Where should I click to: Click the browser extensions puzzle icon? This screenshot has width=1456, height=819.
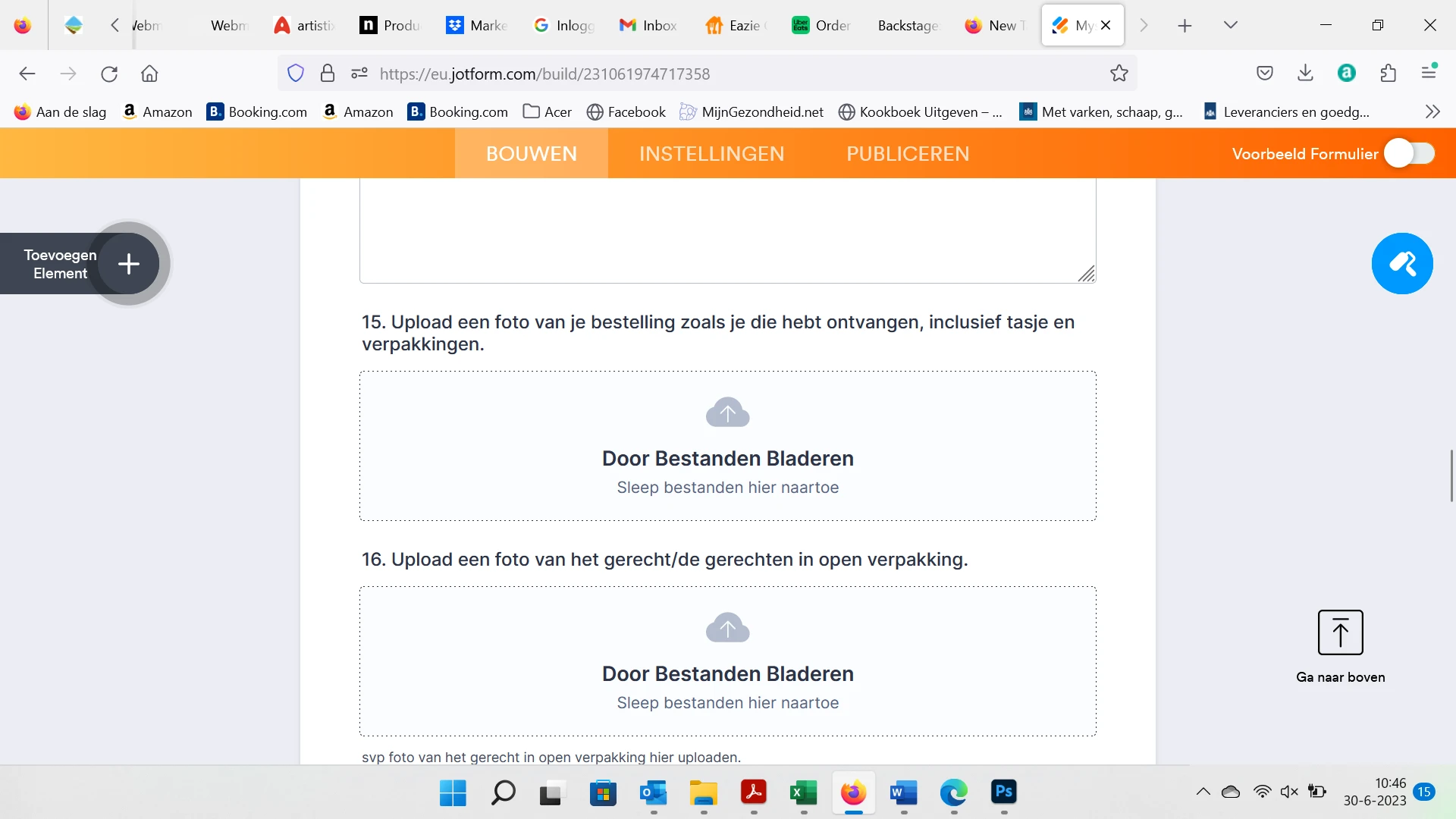(1388, 73)
